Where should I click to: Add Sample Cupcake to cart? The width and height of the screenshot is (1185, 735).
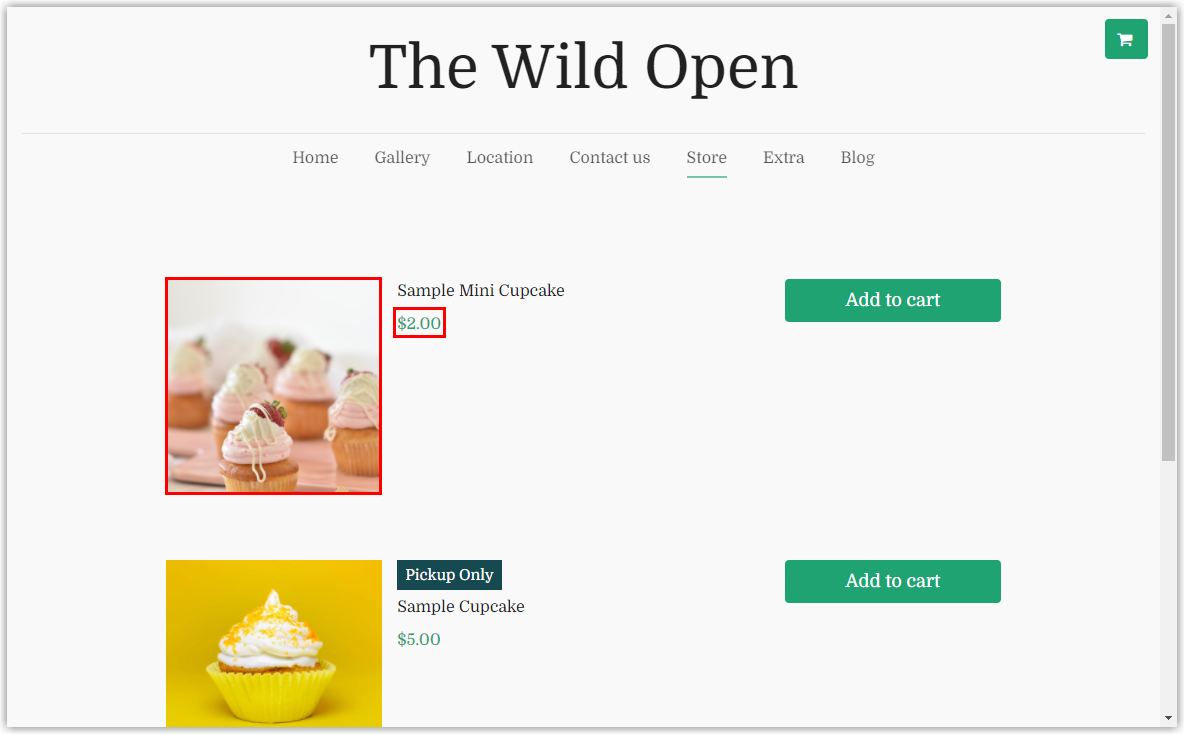coord(893,581)
